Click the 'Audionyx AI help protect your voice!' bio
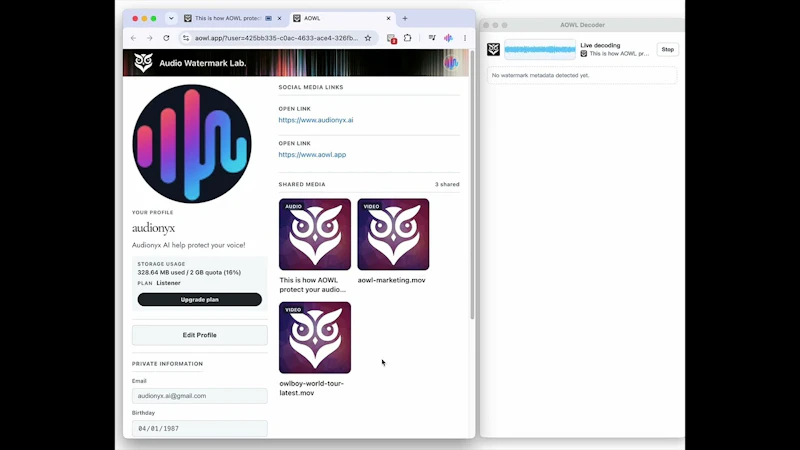This screenshot has height=450, width=800. click(189, 245)
